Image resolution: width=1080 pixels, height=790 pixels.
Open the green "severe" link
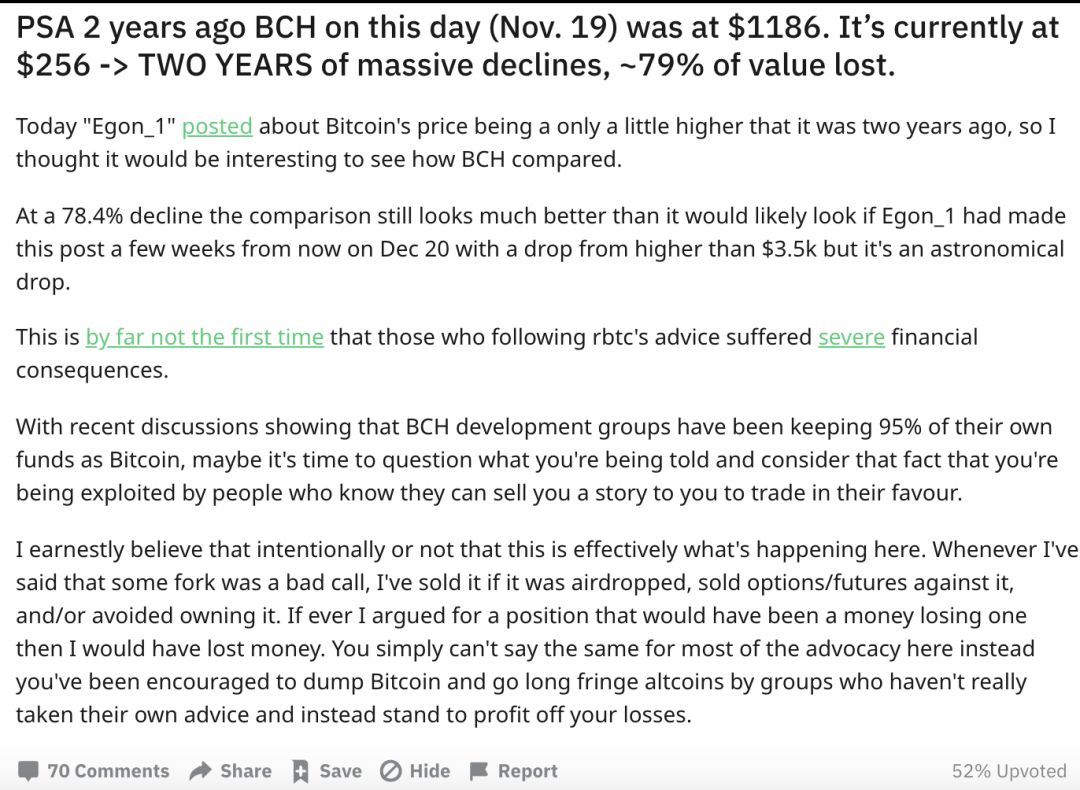851,337
